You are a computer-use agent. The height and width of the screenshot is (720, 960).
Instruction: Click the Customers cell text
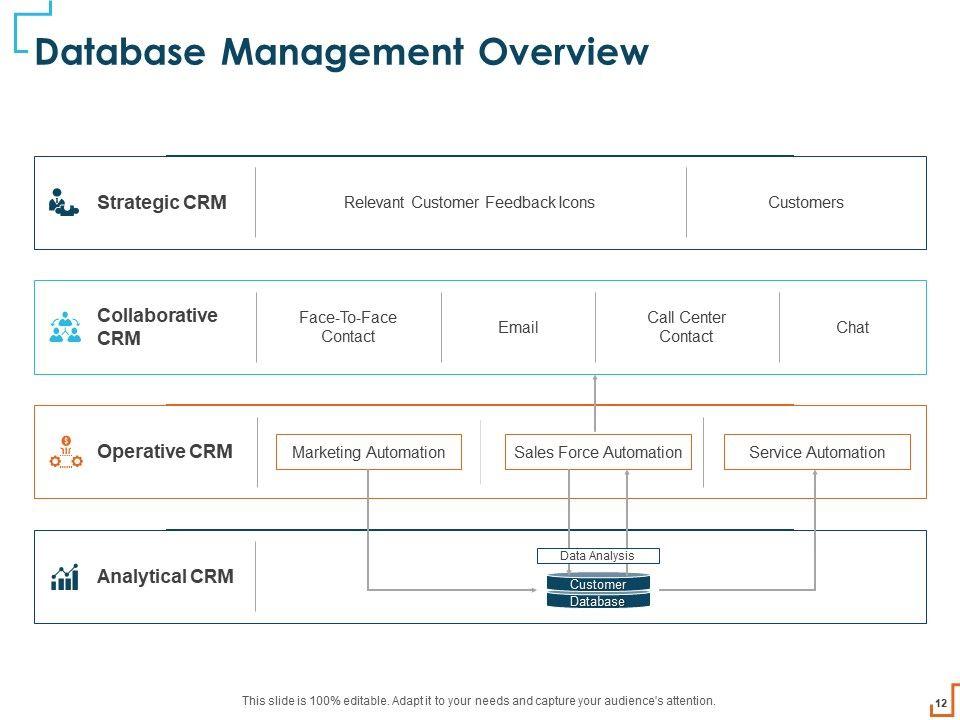click(806, 202)
